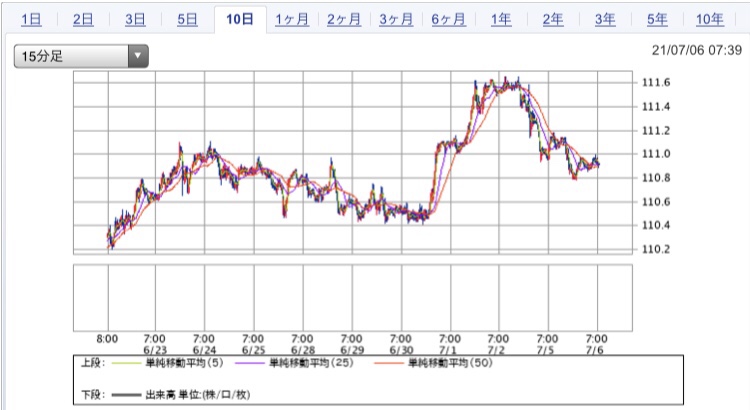The image size is (750, 410).
Task: Open the 1ヶ月 chart range
Action: click(292, 20)
